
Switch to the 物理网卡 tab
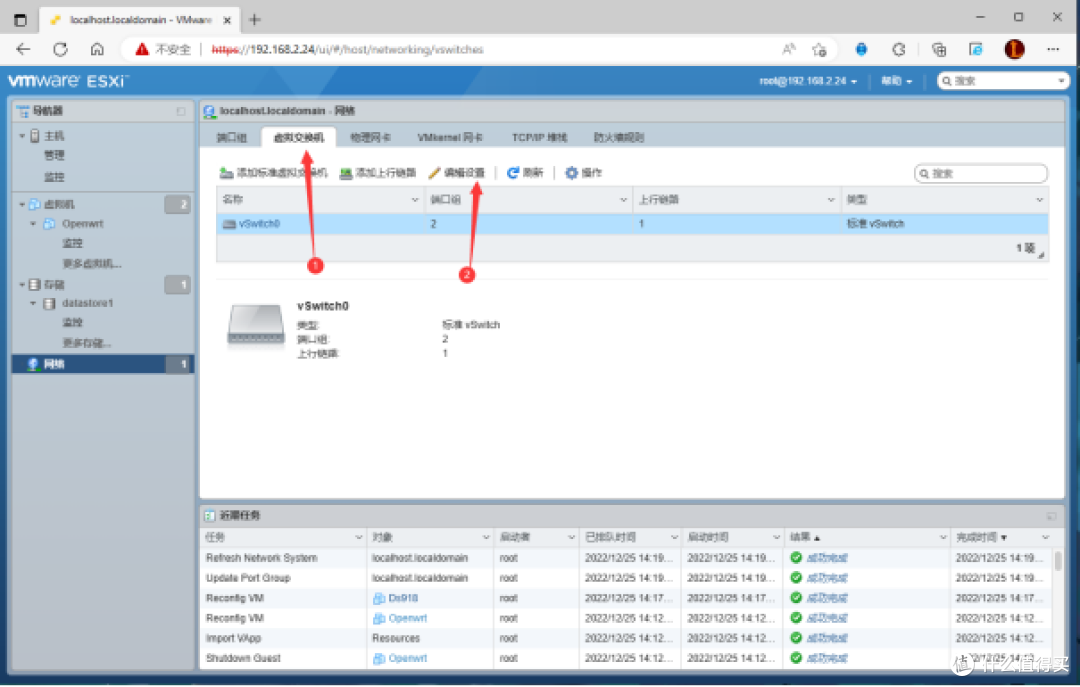(368, 137)
